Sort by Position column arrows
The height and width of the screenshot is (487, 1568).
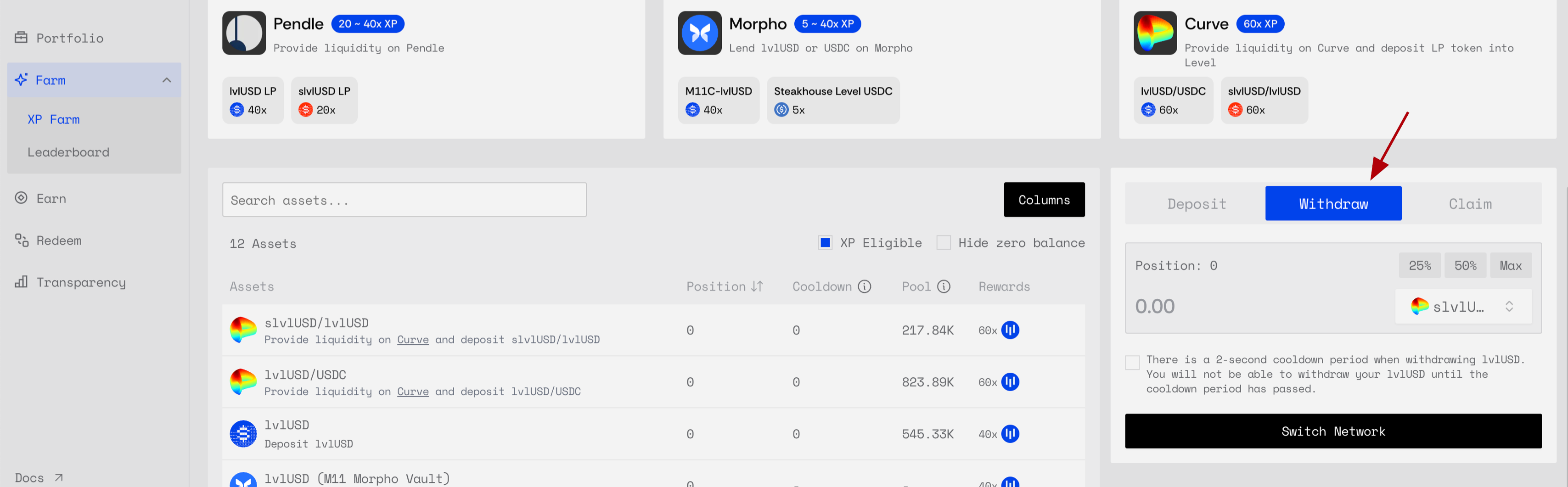(x=757, y=286)
